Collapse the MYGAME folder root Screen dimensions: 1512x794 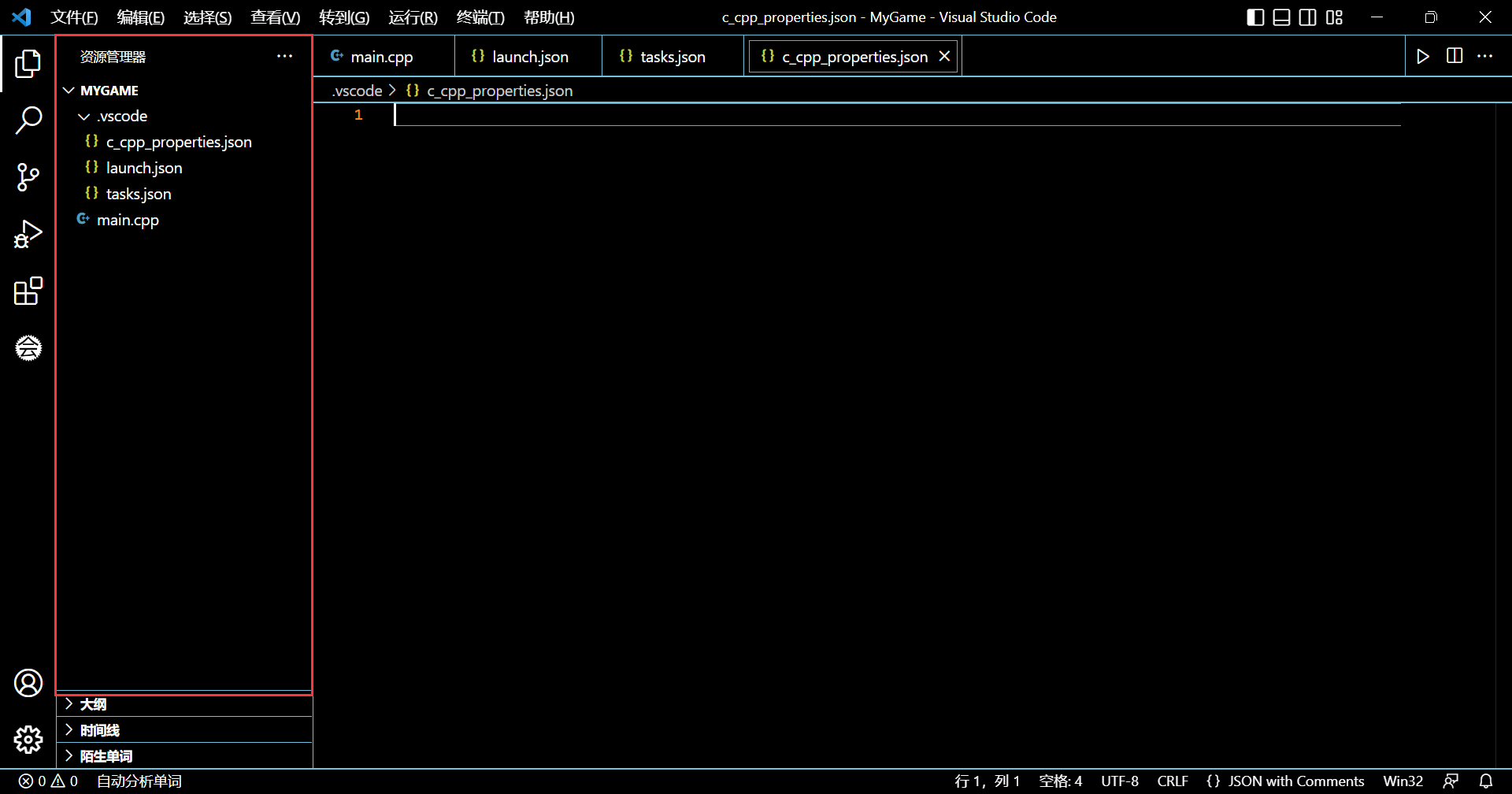coord(69,91)
